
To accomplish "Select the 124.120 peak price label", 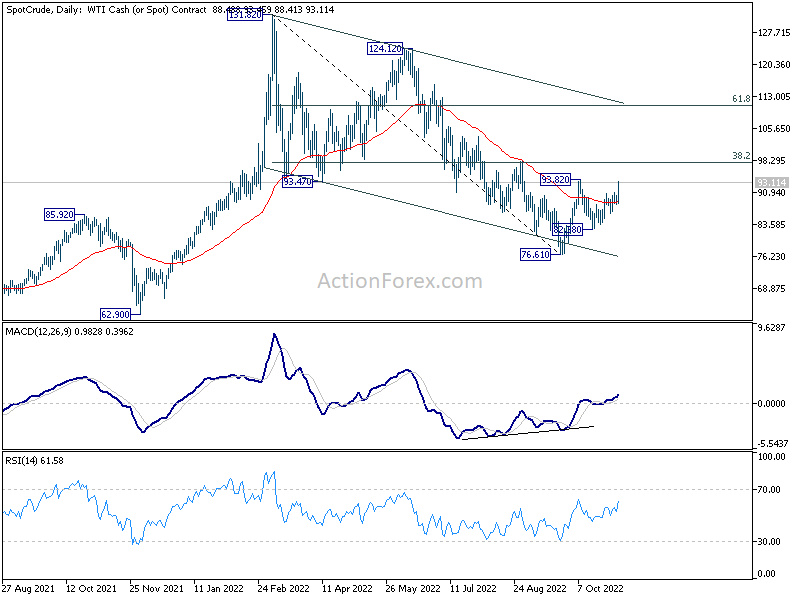I will tap(385, 49).
